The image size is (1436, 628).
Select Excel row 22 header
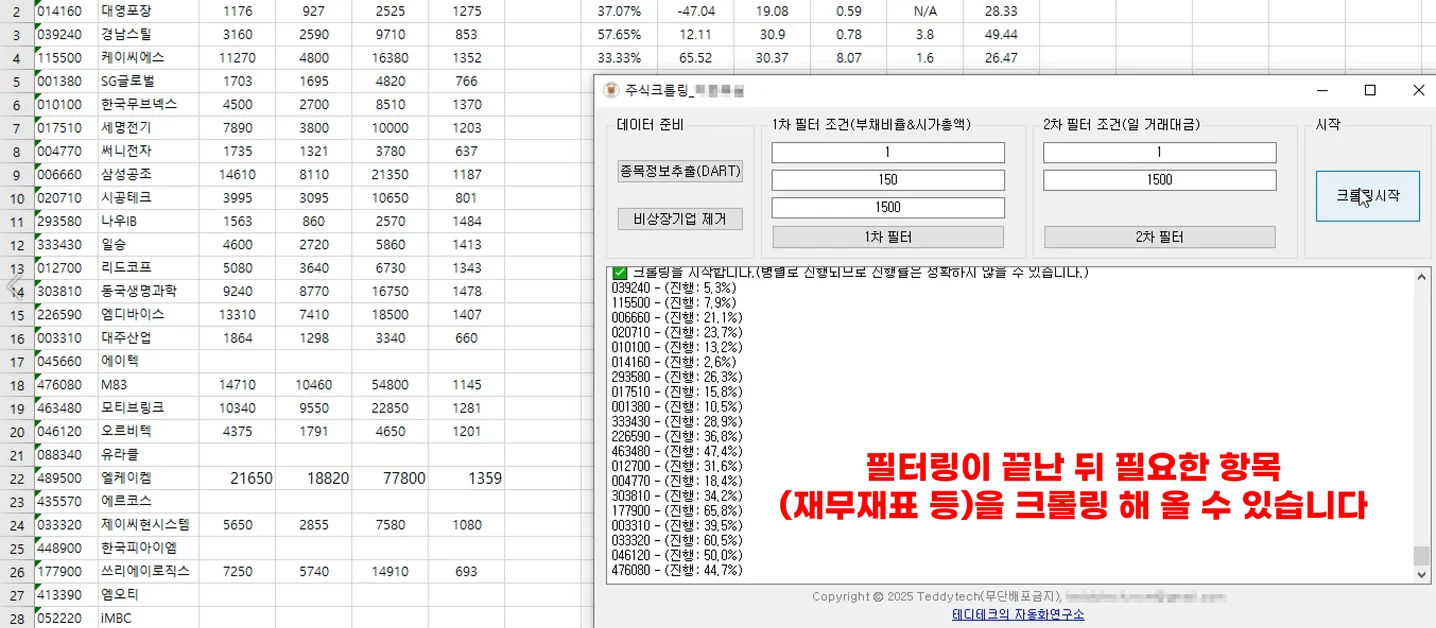(16, 478)
